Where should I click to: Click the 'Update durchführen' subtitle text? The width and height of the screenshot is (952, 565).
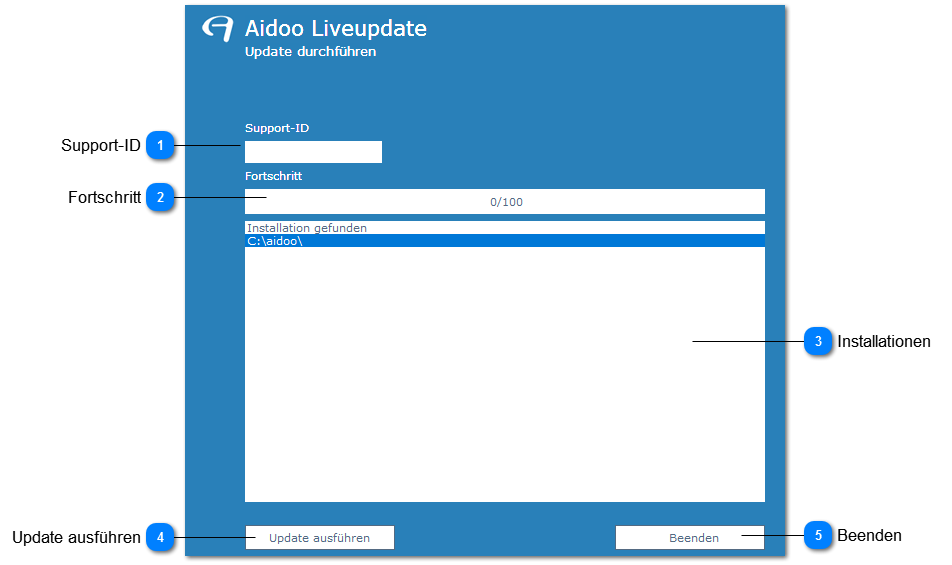tap(310, 52)
